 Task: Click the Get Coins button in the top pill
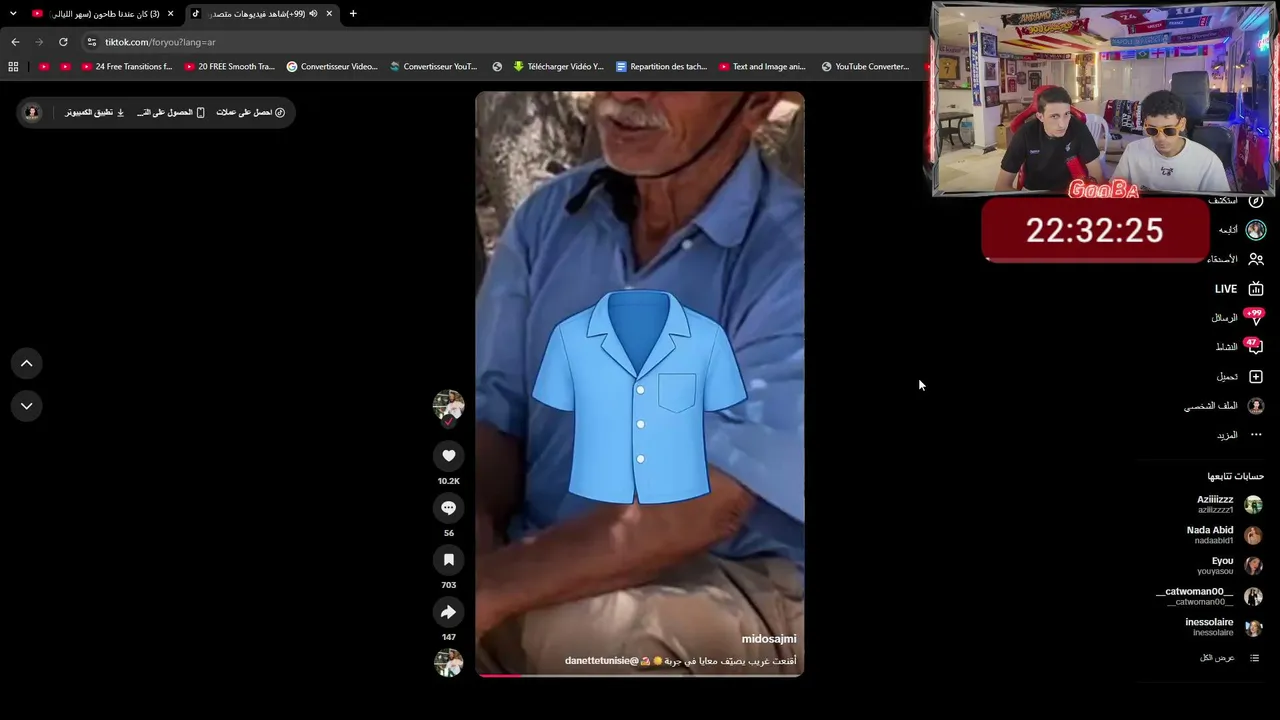point(251,112)
